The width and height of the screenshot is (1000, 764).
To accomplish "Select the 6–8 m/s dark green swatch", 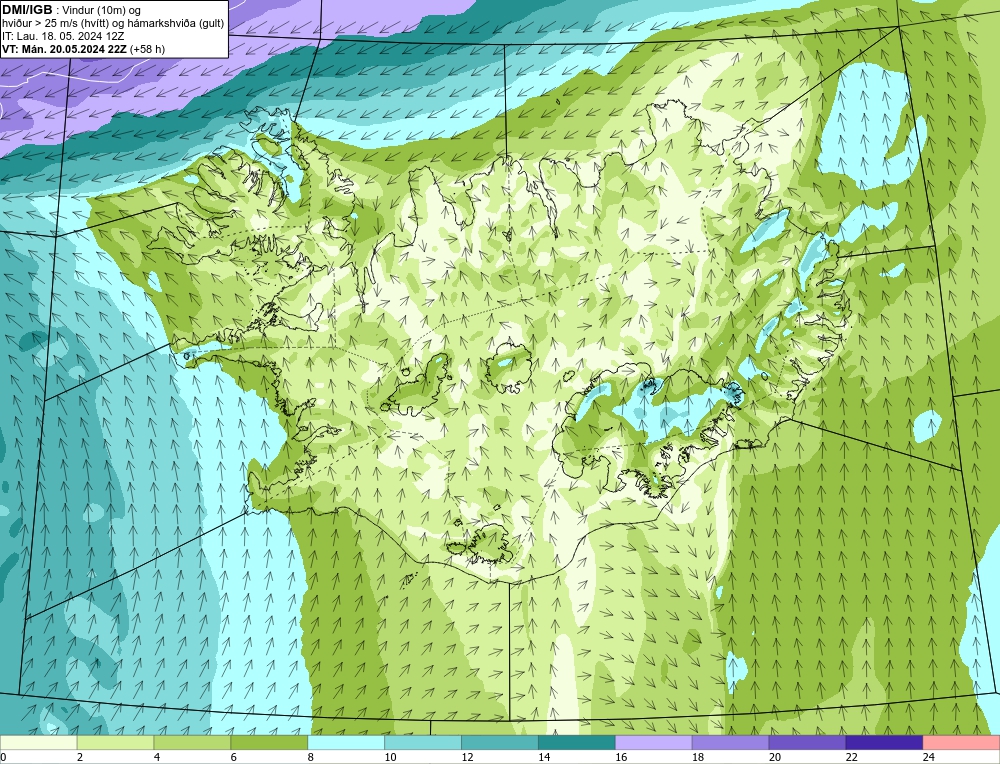I will pyautogui.click(x=269, y=742).
